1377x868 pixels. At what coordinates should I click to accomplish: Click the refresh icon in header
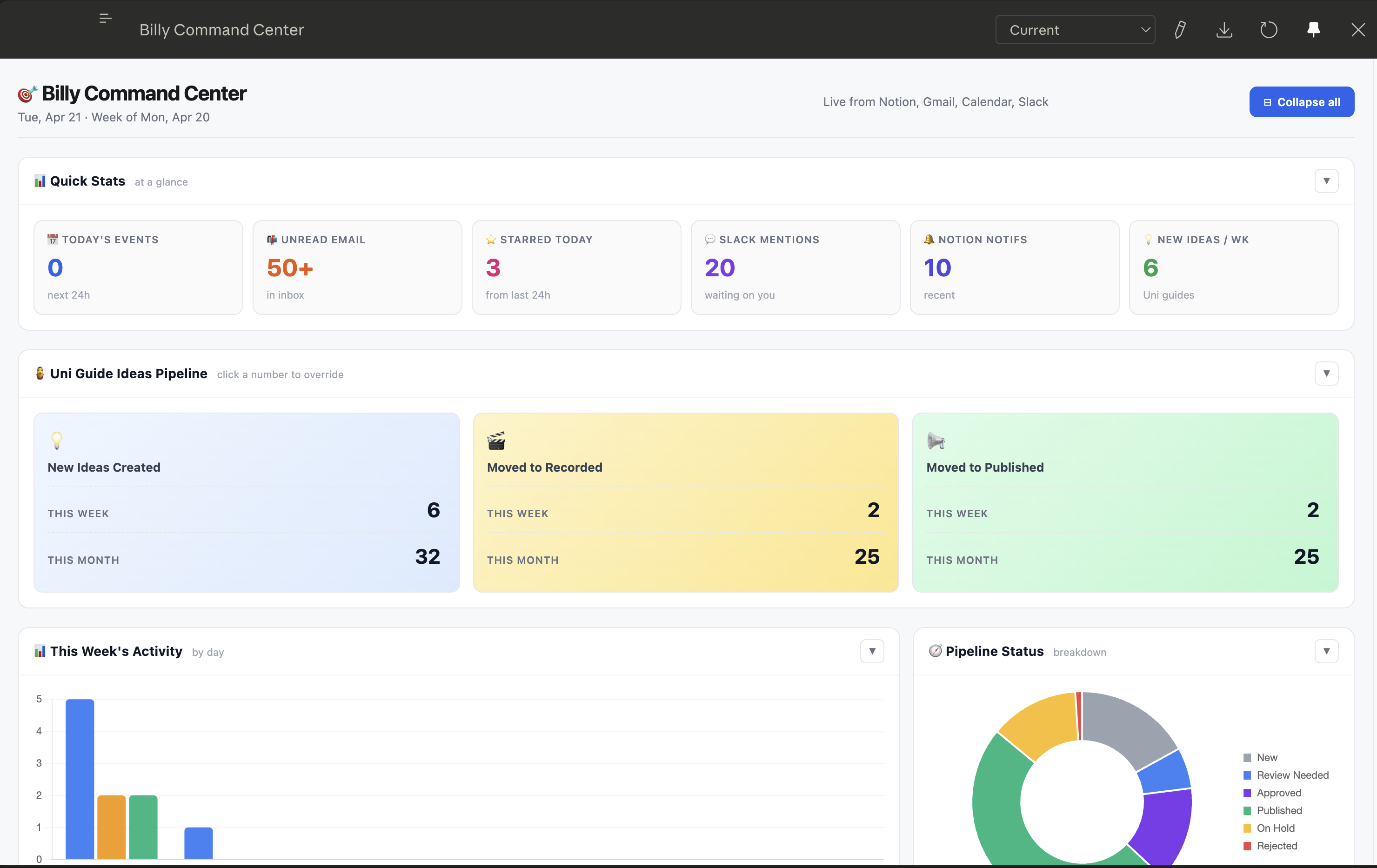pos(1268,30)
